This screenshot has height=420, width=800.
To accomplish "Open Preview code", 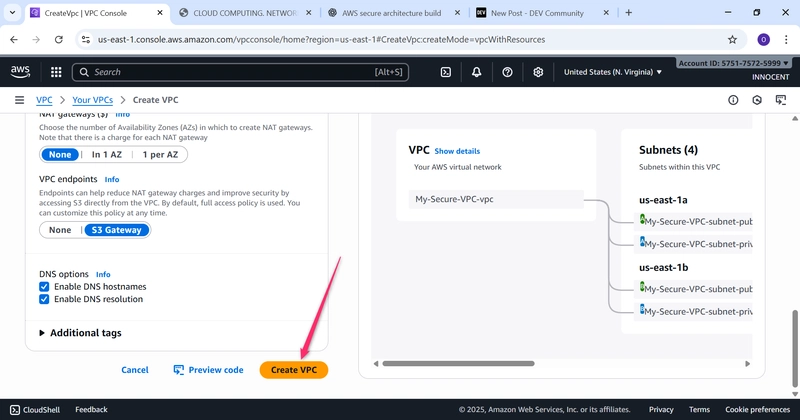I will click(208, 370).
